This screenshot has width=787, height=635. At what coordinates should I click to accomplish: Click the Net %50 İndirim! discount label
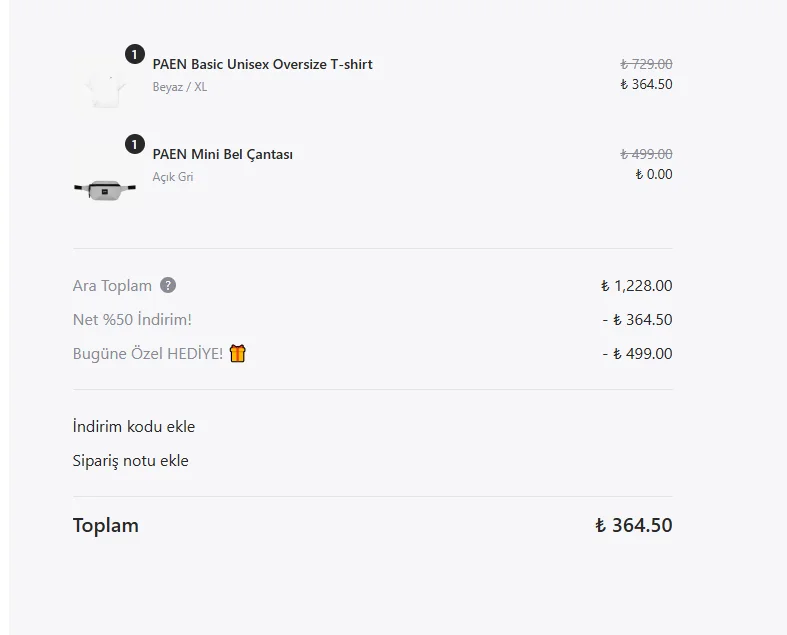(x=133, y=320)
